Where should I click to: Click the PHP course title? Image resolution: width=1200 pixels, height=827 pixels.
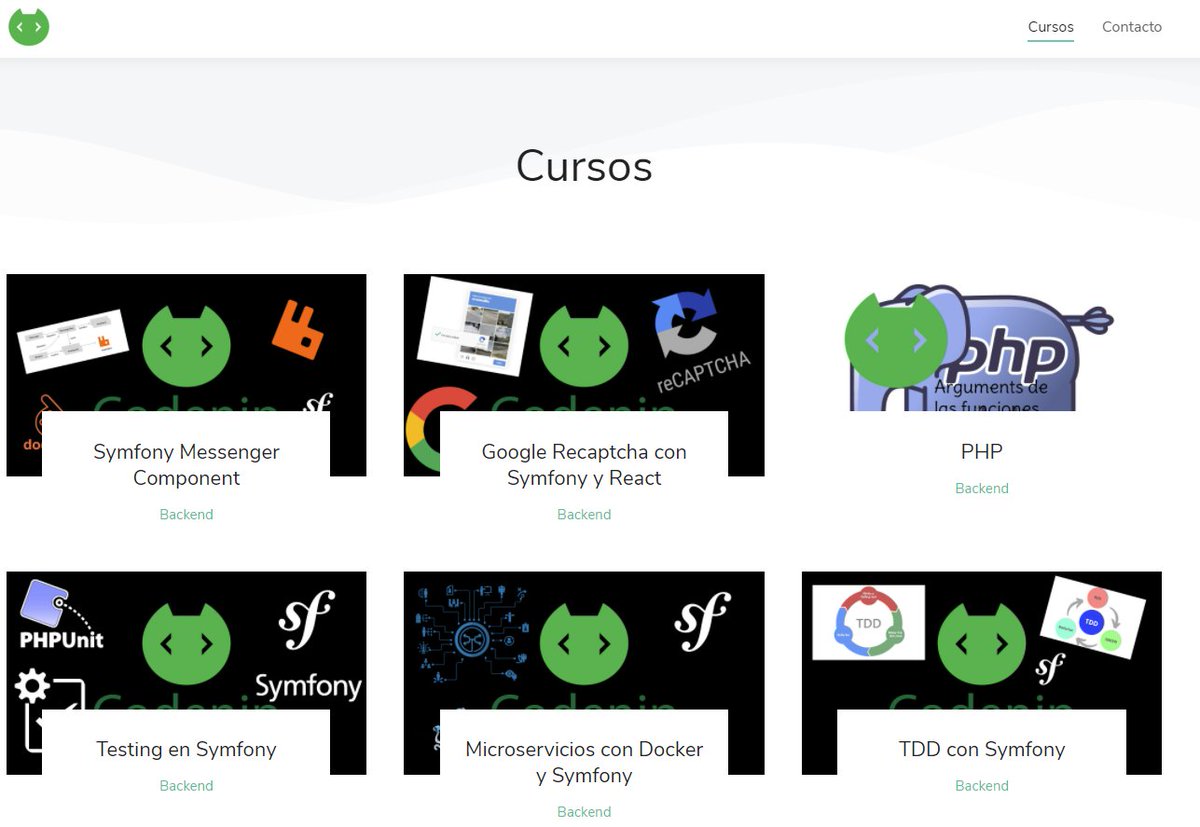[x=981, y=452]
